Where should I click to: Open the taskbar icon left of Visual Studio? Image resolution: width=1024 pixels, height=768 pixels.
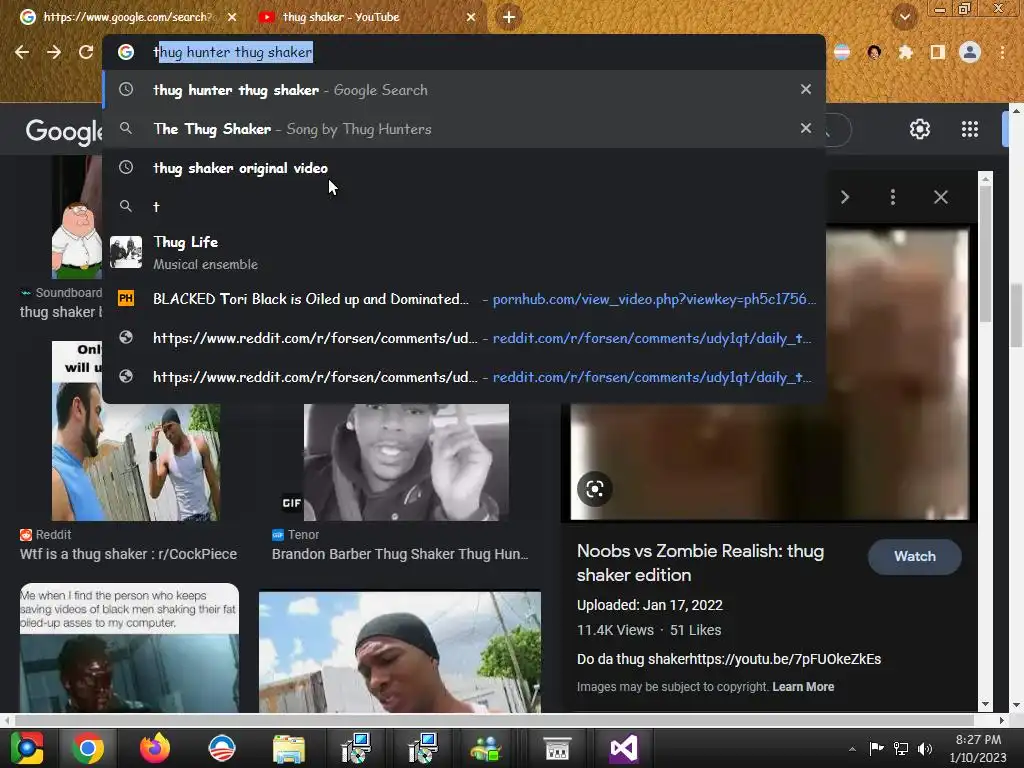pos(557,748)
